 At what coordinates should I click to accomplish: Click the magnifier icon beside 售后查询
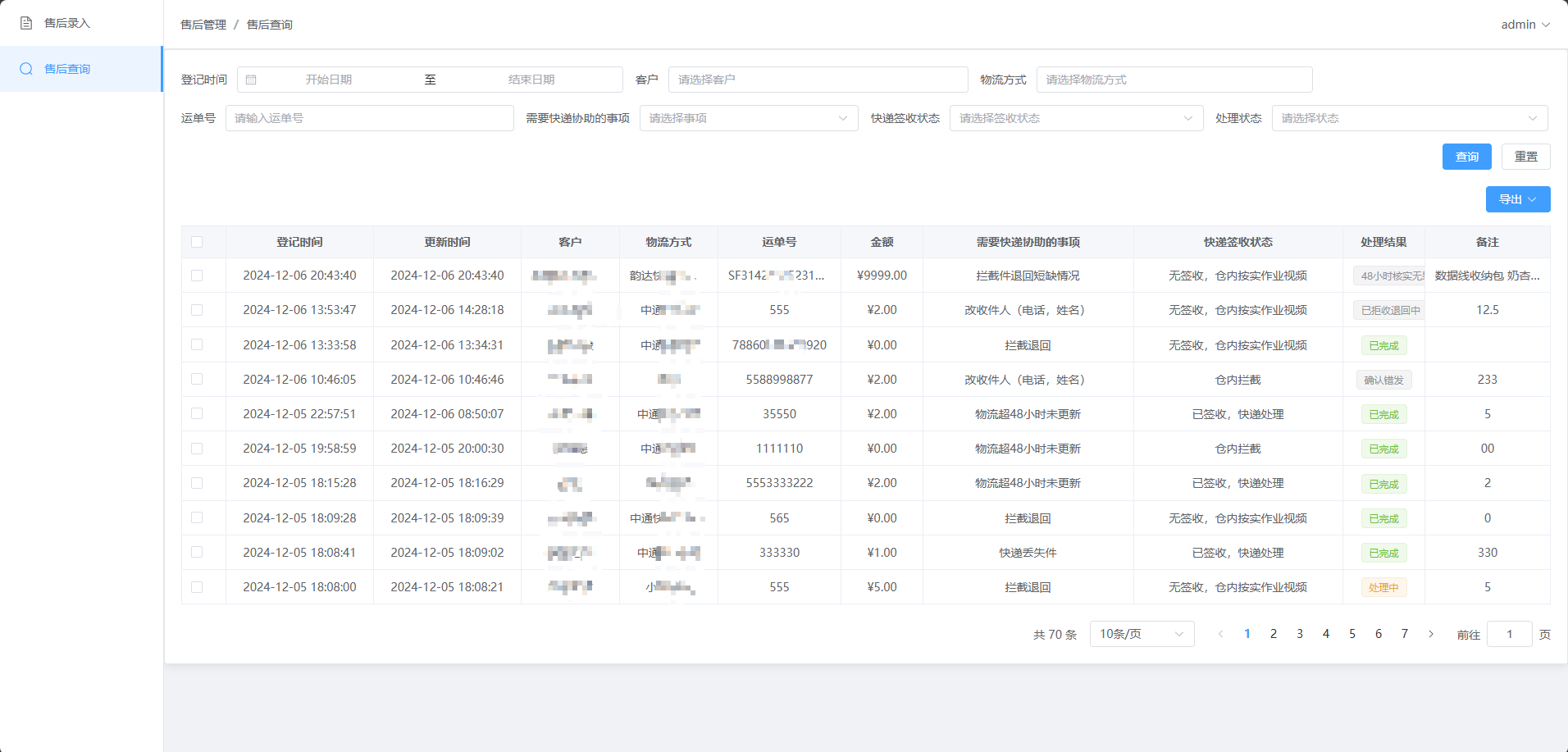[x=26, y=69]
